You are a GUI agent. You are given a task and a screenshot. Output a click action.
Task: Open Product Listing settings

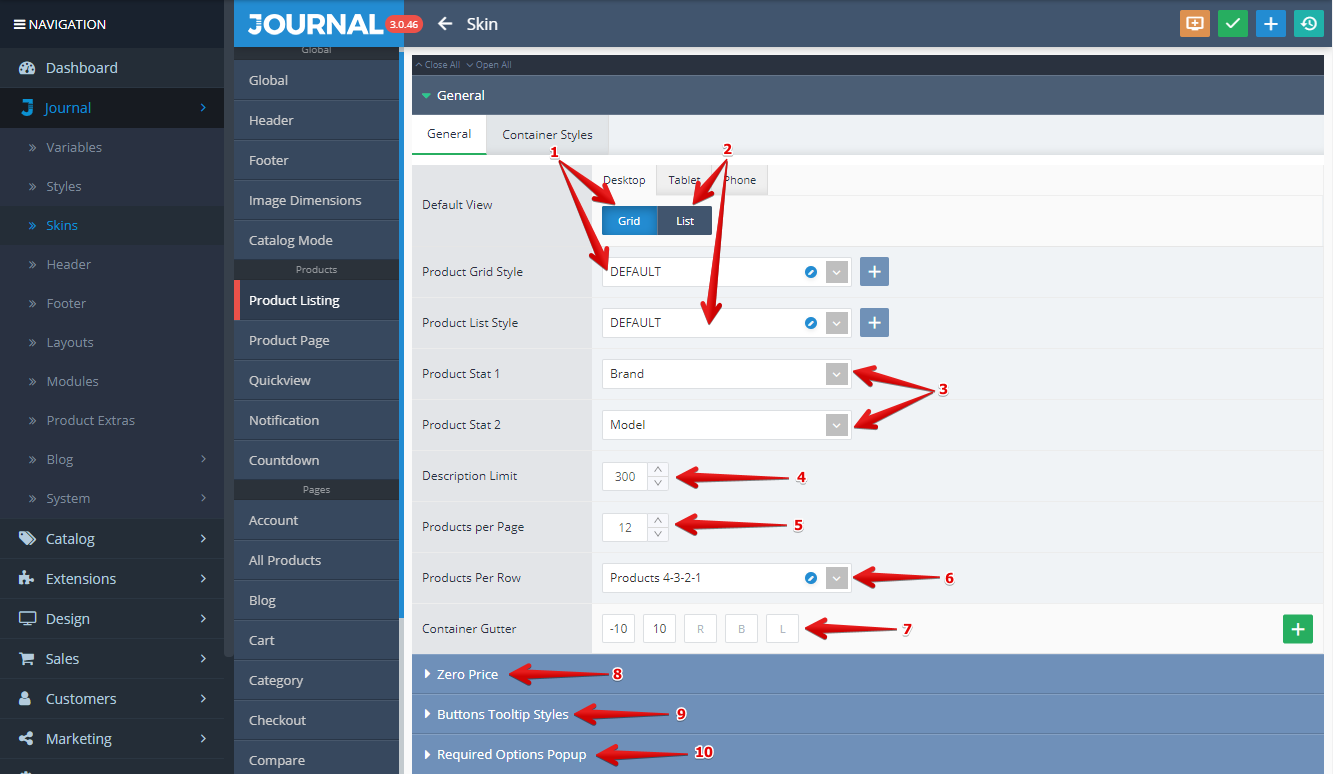click(x=316, y=300)
